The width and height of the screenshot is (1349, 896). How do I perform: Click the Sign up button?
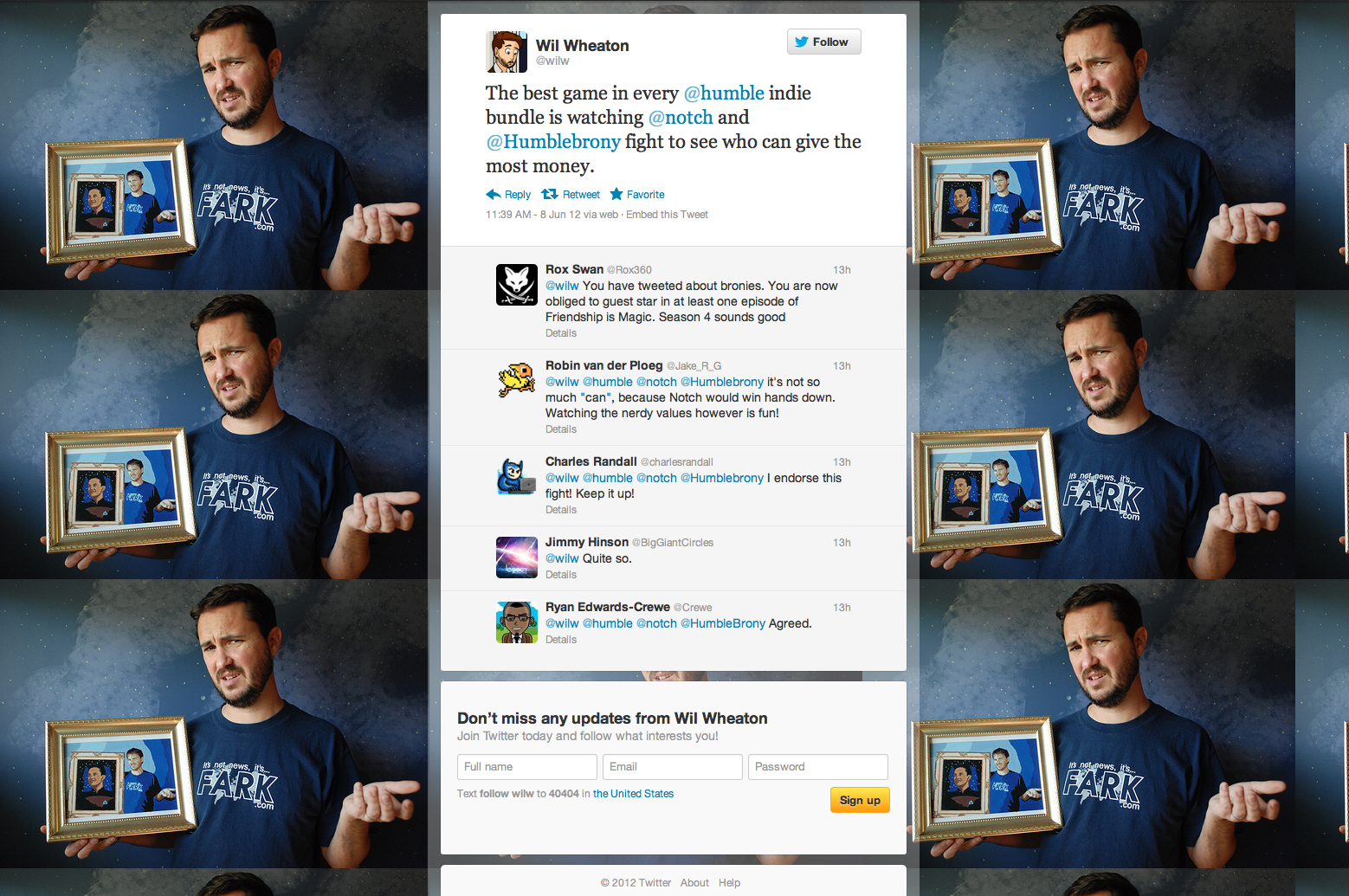pyautogui.click(x=860, y=800)
